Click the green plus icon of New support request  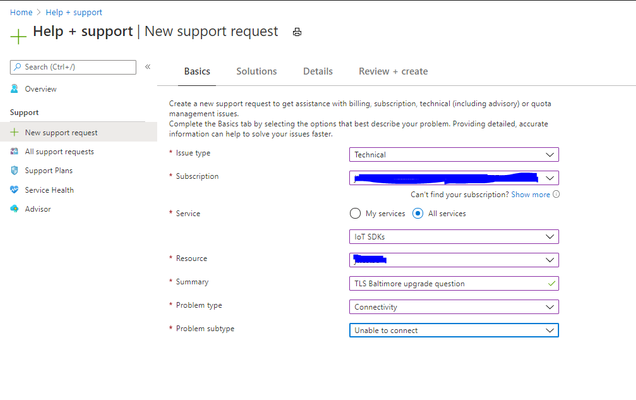(x=15, y=132)
